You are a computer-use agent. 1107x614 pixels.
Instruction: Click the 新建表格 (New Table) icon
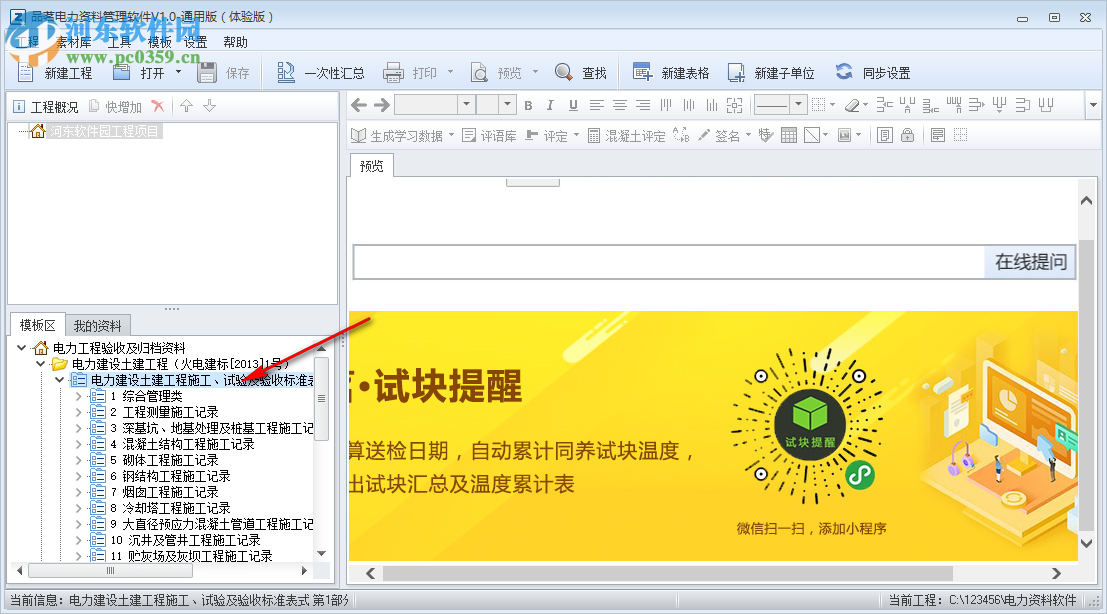[x=642, y=72]
